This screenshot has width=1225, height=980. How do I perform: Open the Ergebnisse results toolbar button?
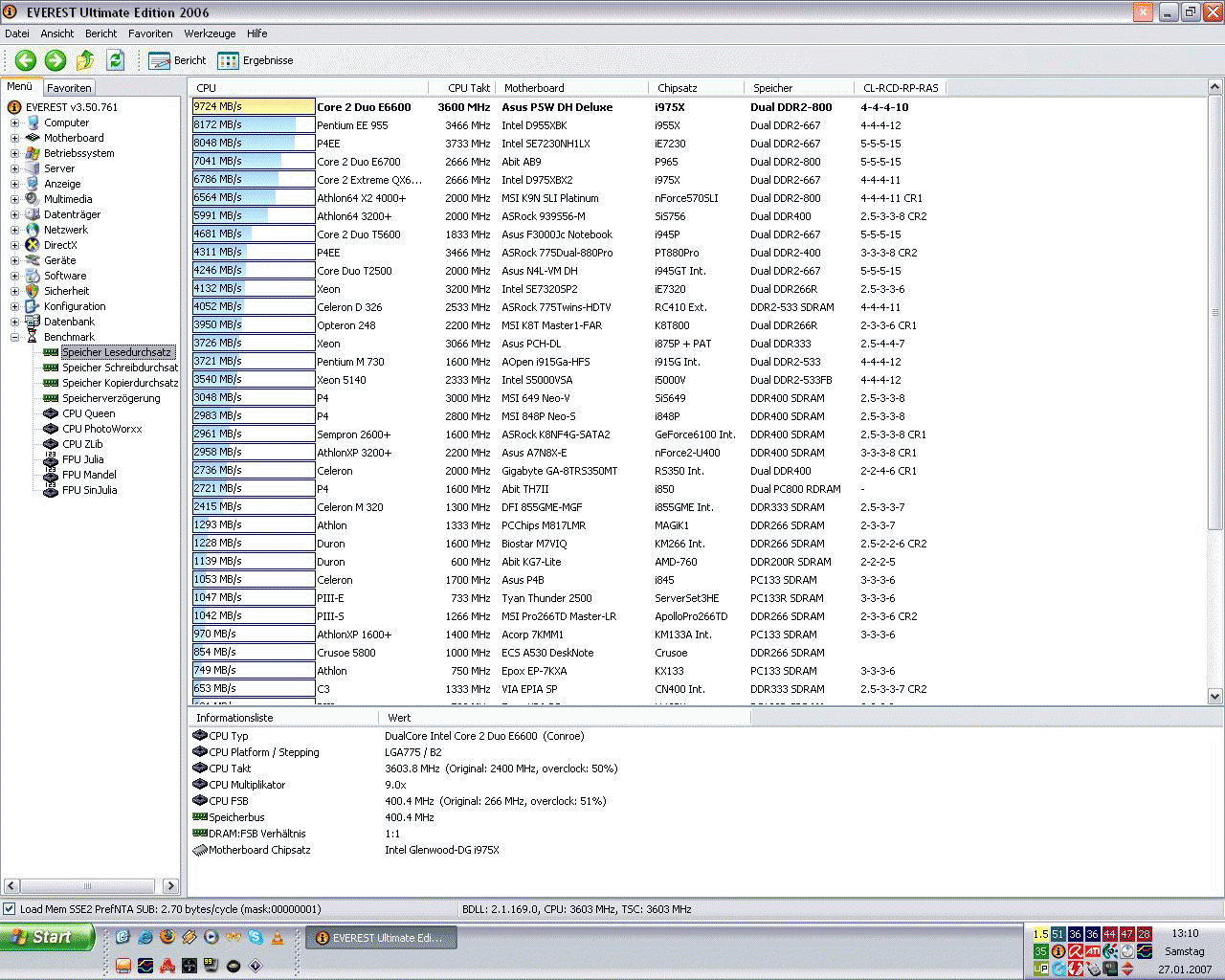[256, 60]
